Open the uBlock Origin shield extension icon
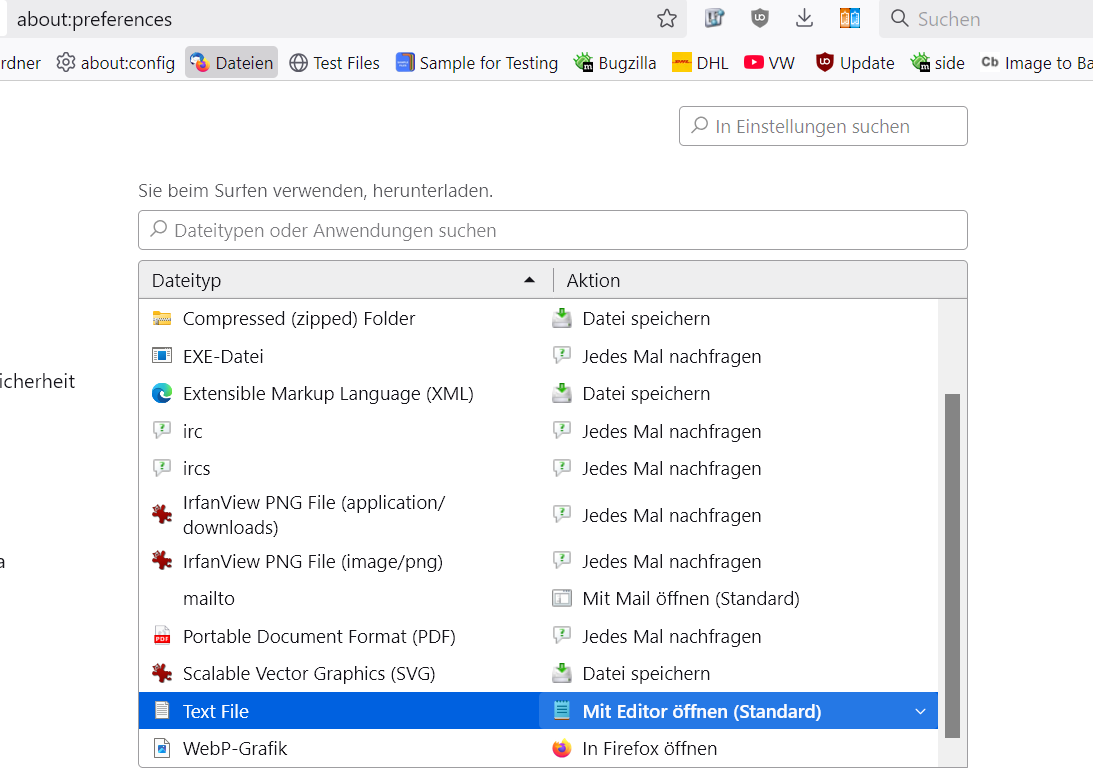Image resolution: width=1093 pixels, height=776 pixels. point(761,18)
